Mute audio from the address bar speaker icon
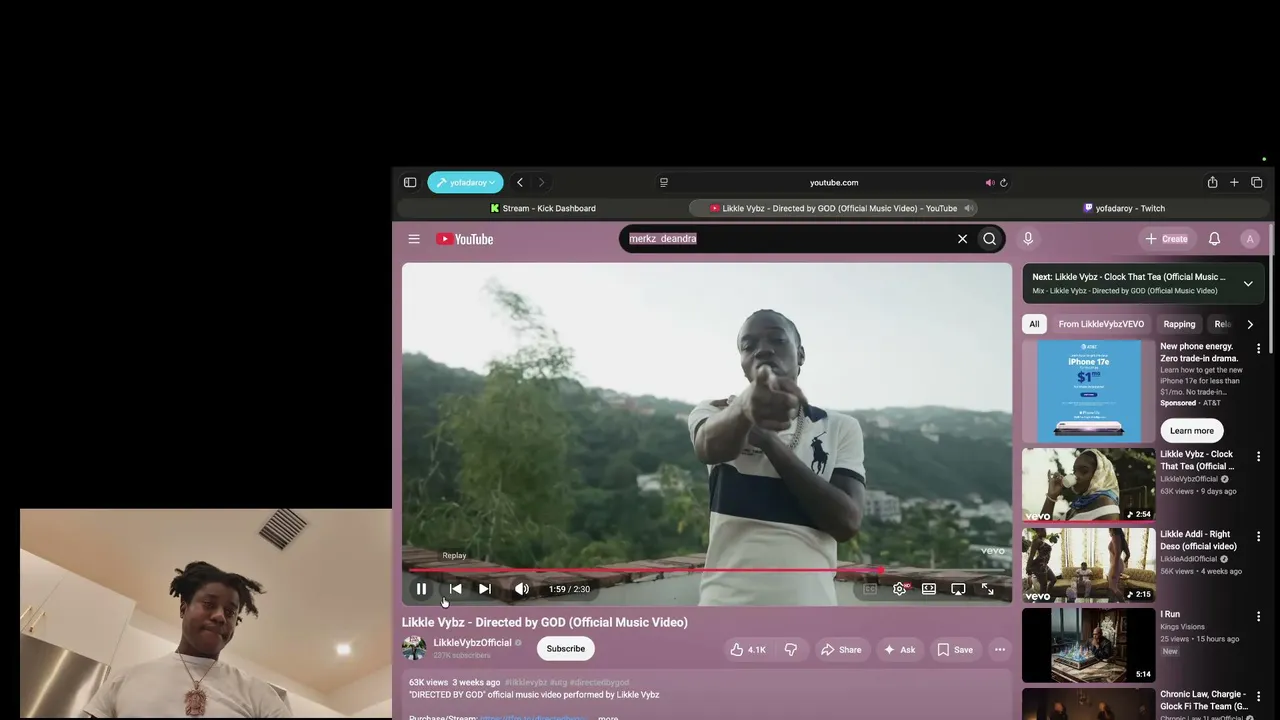The width and height of the screenshot is (1280, 720). [x=989, y=182]
